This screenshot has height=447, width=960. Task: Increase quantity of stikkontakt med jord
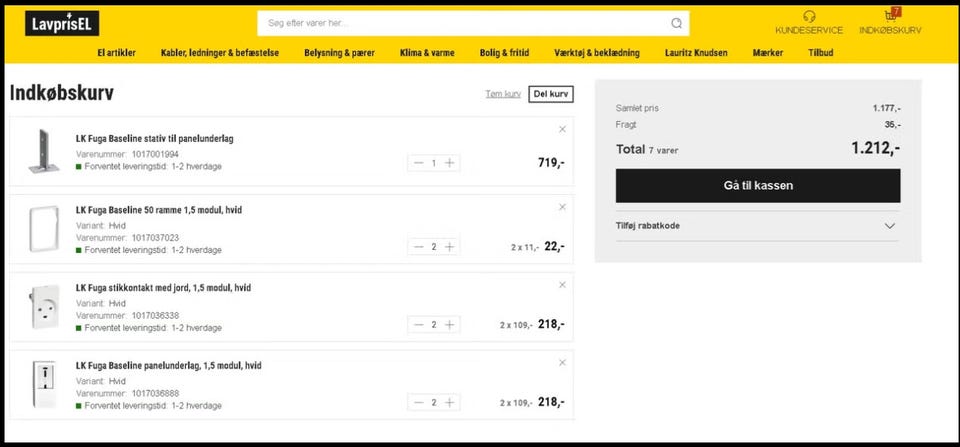450,324
